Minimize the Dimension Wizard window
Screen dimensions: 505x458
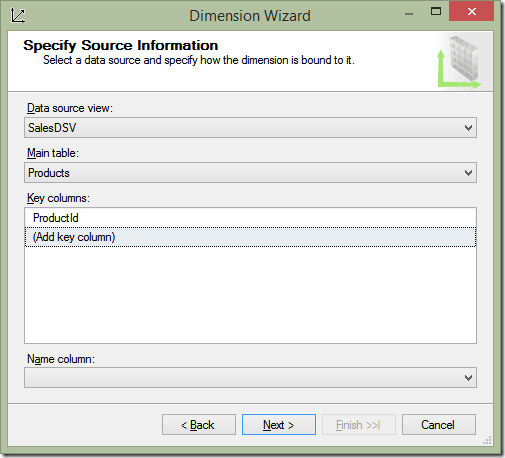click(x=409, y=14)
